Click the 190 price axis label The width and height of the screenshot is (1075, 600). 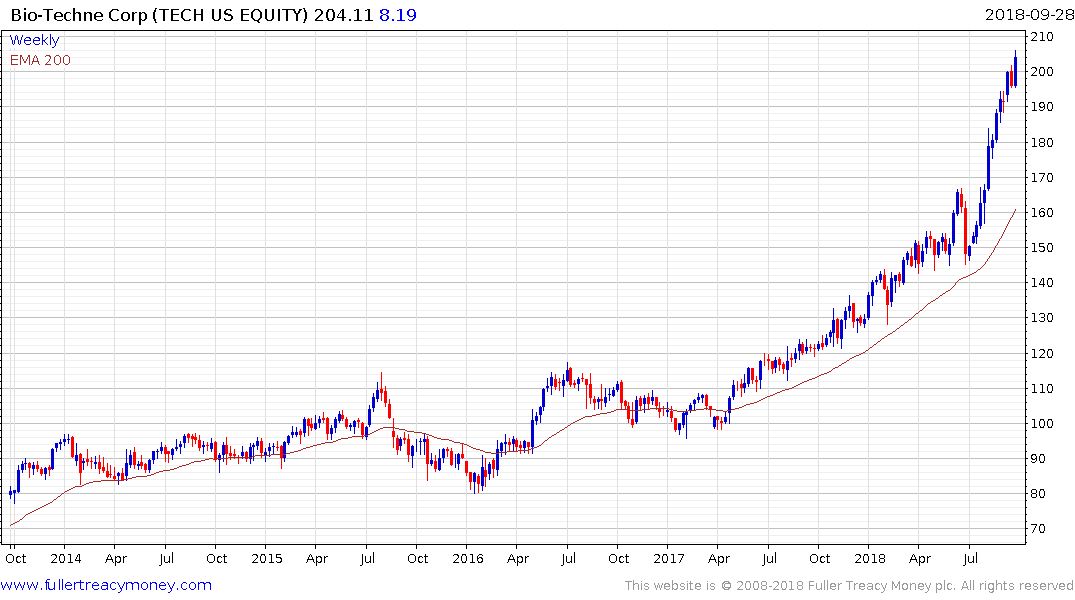click(1042, 106)
